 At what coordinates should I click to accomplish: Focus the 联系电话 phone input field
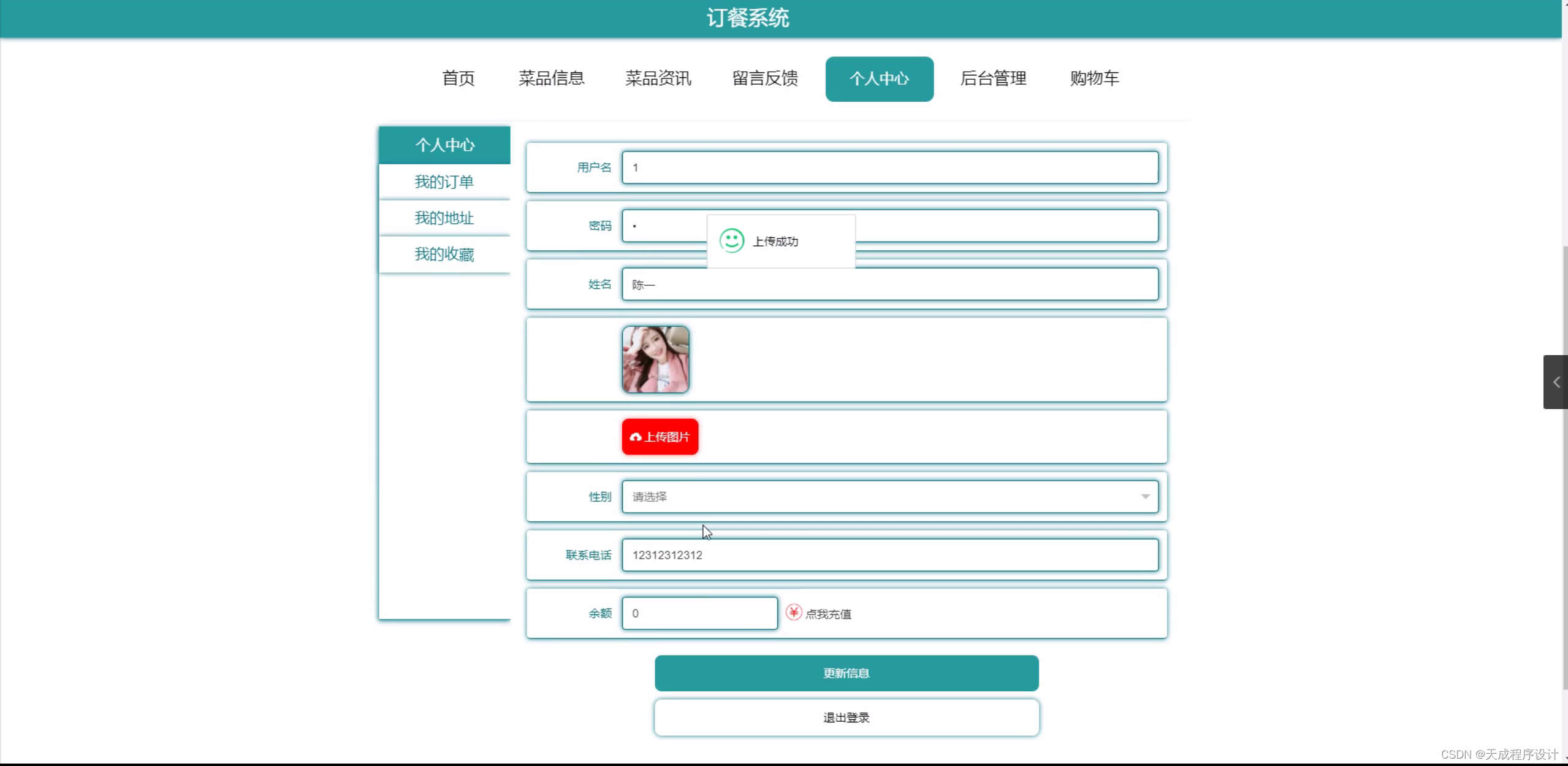coord(889,555)
